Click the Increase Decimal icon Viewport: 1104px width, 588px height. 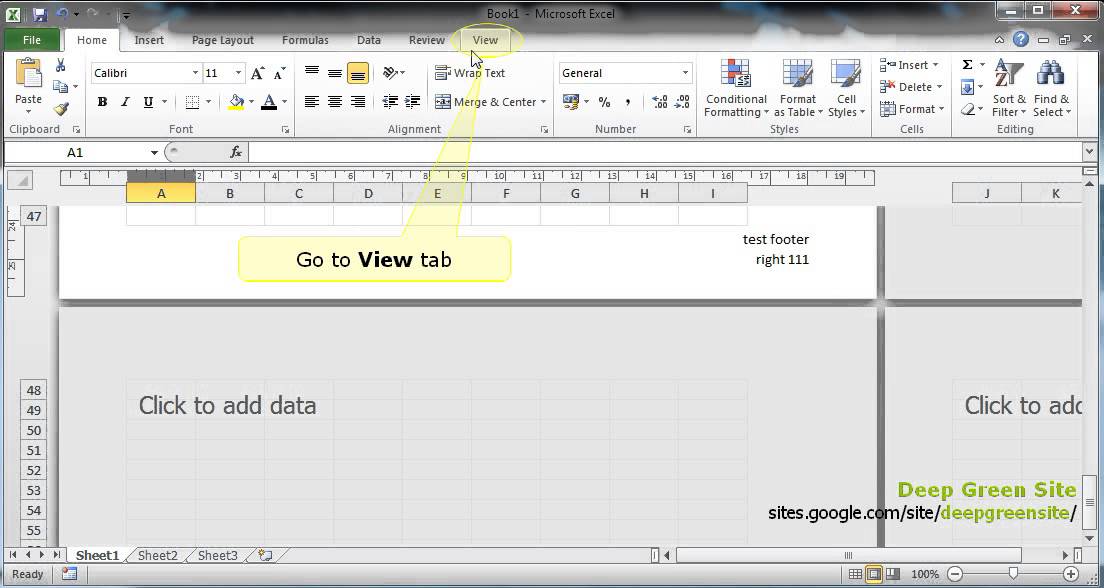(660, 102)
